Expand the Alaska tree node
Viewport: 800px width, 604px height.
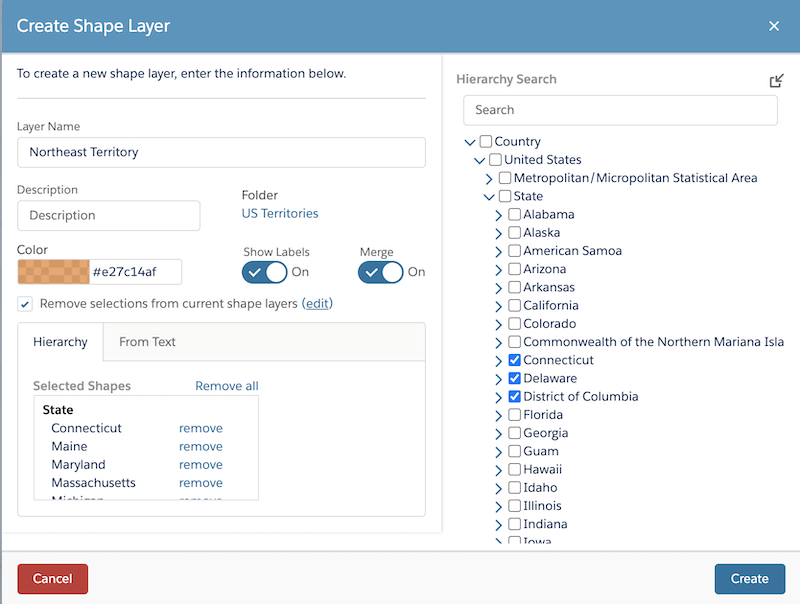498,234
